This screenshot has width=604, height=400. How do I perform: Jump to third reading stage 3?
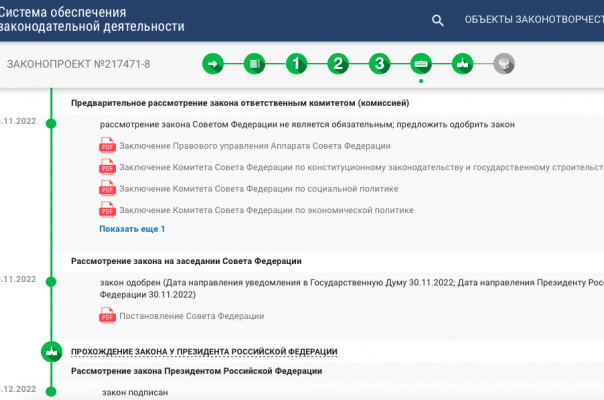(x=379, y=64)
